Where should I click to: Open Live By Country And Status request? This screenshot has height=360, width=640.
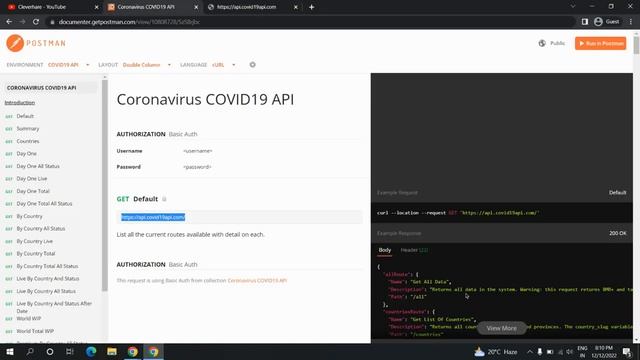(x=48, y=278)
